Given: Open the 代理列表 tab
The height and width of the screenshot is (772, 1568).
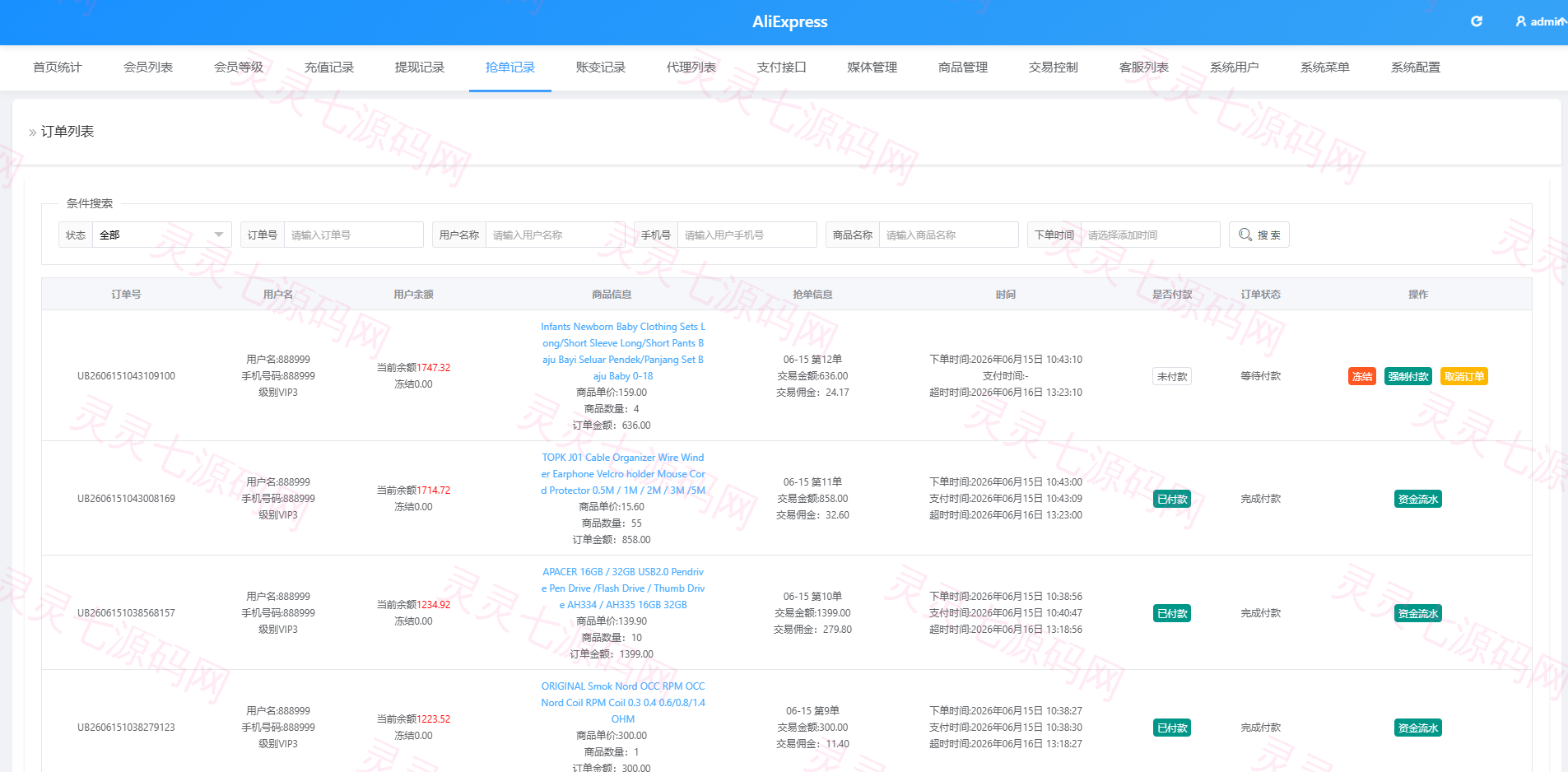Looking at the screenshot, I should [x=691, y=67].
